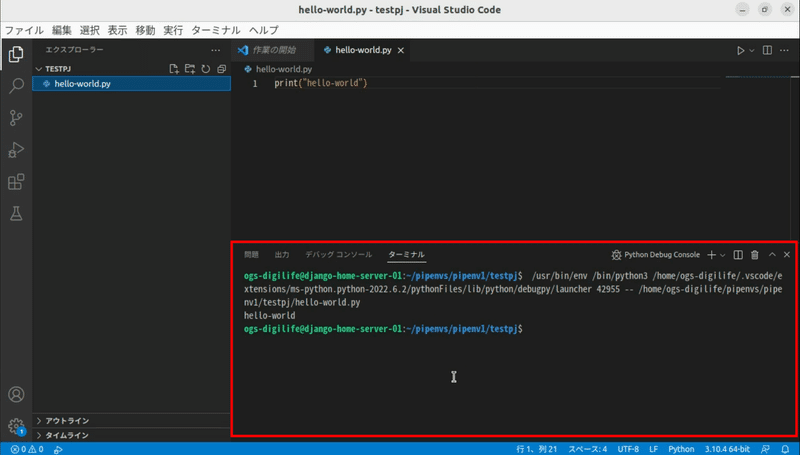Close the terminal panel
The width and height of the screenshot is (800, 455).
pyautogui.click(x=787, y=255)
